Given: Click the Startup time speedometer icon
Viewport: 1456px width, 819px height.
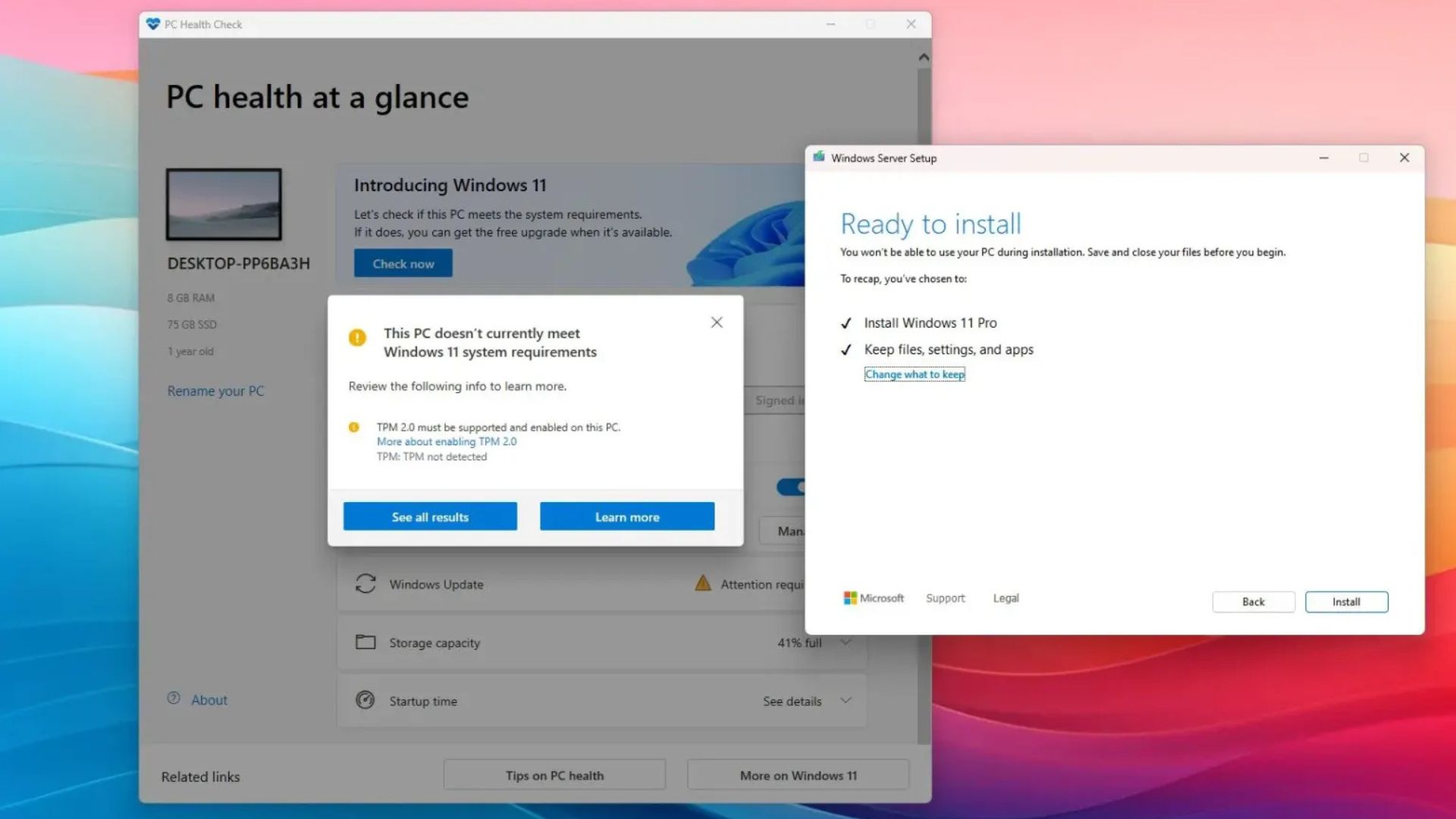Looking at the screenshot, I should pyautogui.click(x=365, y=701).
